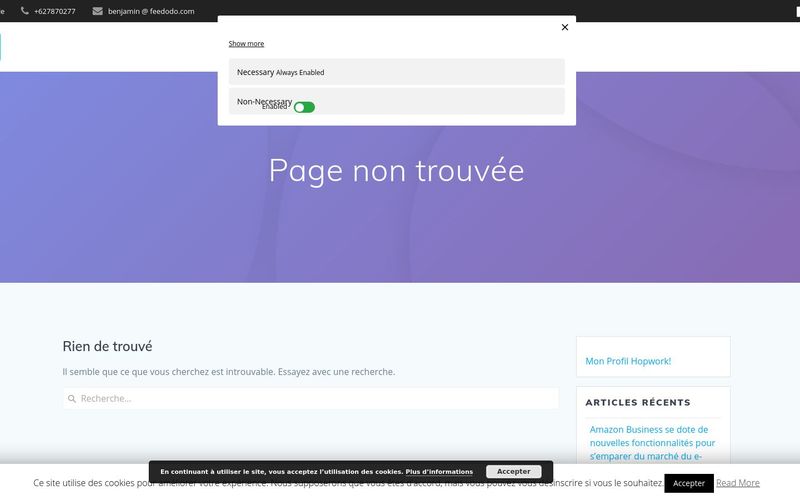Click the benjamin @ feedodo.com email address
The image size is (800, 500).
coord(151,11)
